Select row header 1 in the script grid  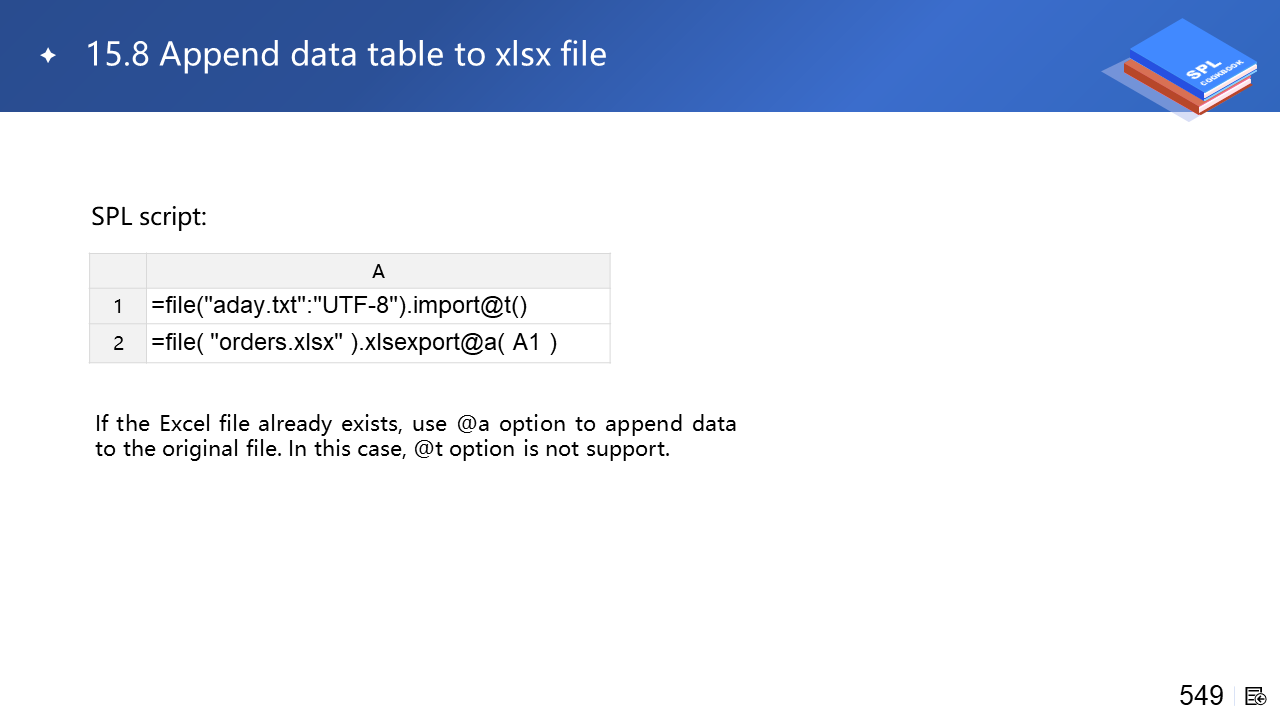tap(118, 306)
